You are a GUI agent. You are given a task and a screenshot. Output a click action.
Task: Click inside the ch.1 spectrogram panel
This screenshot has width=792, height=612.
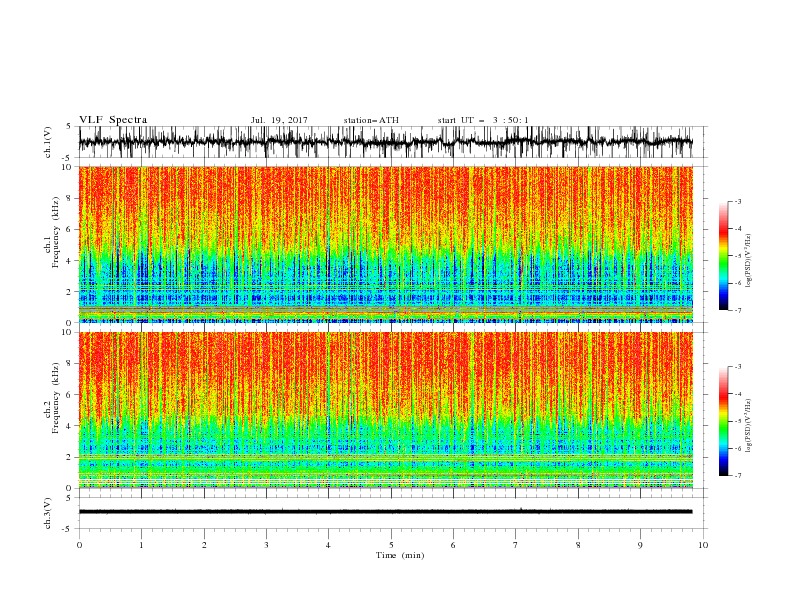click(x=385, y=244)
